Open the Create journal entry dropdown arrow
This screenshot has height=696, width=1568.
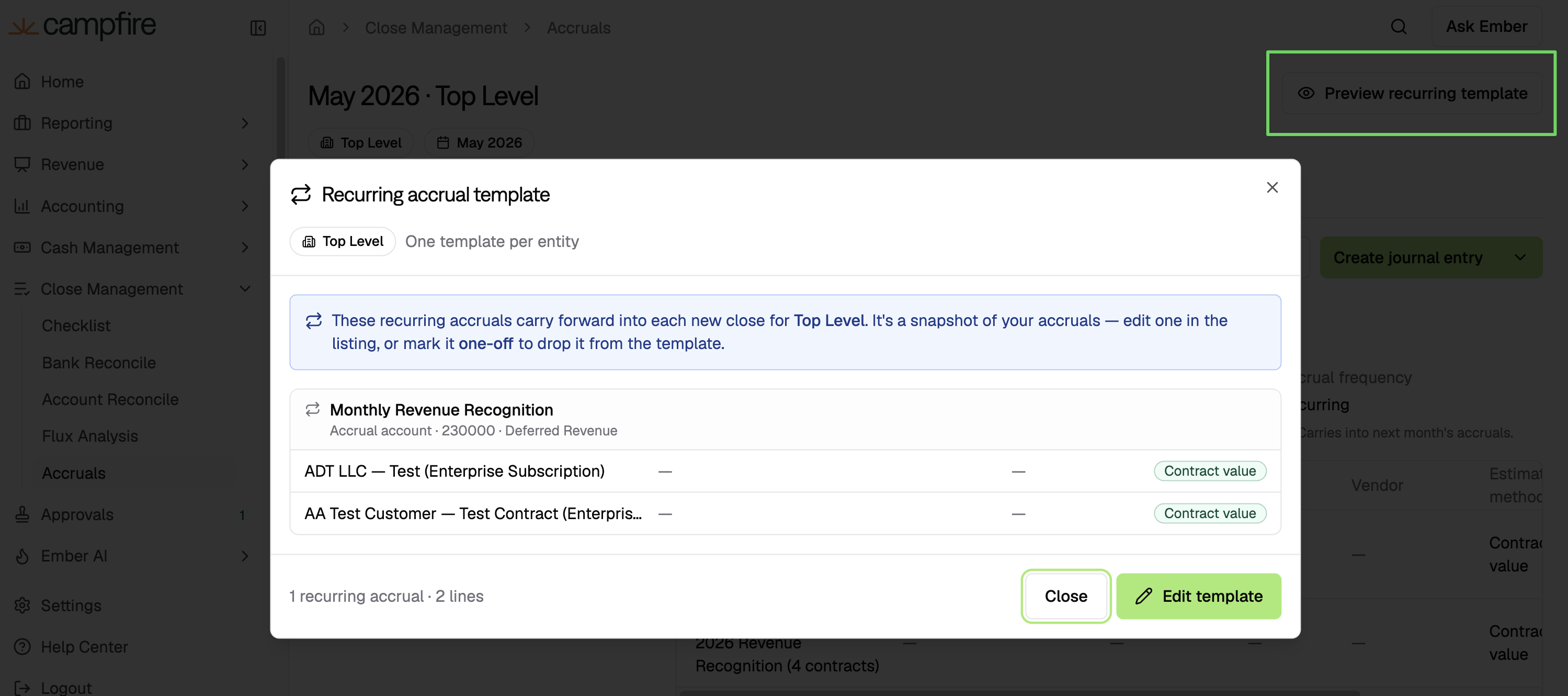click(1520, 257)
